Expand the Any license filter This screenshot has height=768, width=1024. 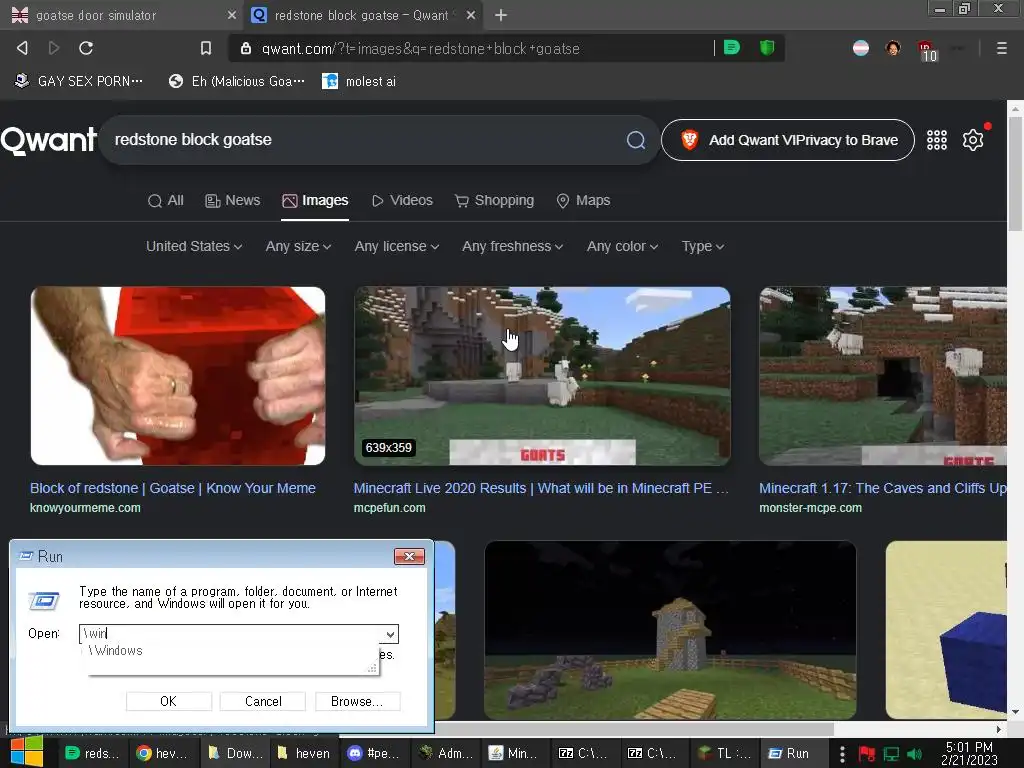(x=397, y=246)
